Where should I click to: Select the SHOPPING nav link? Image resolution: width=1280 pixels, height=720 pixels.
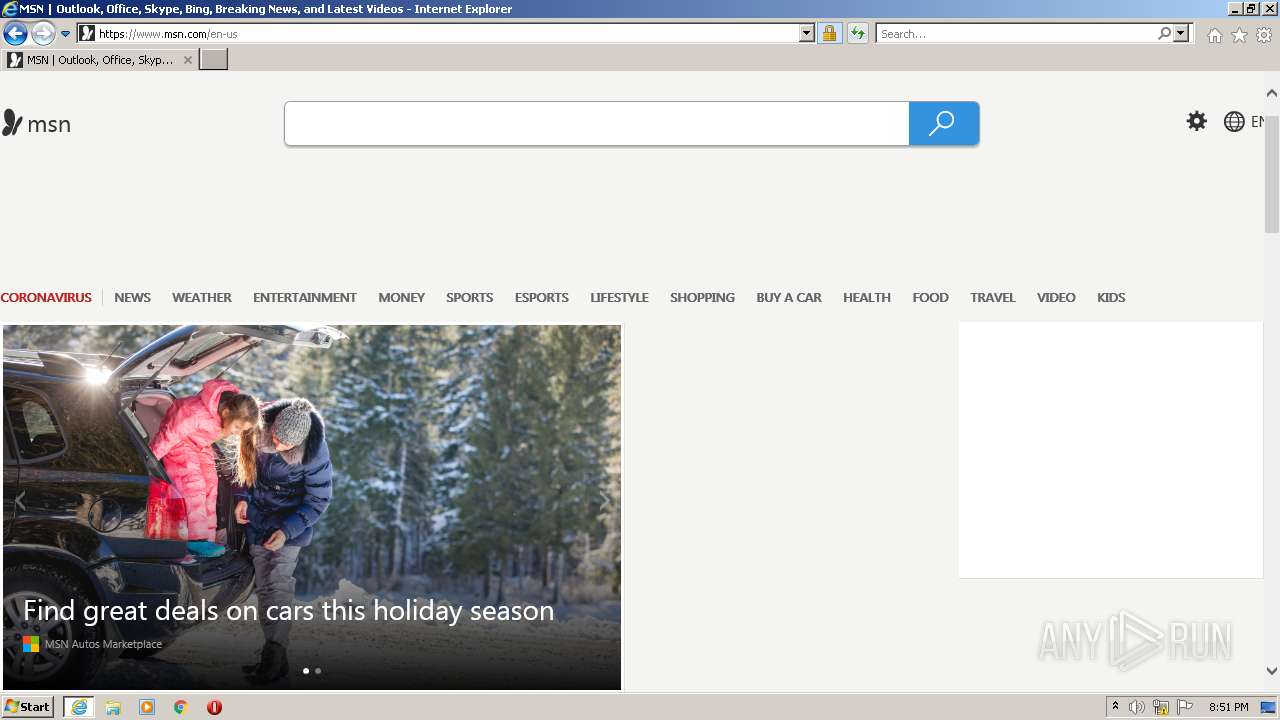click(702, 297)
